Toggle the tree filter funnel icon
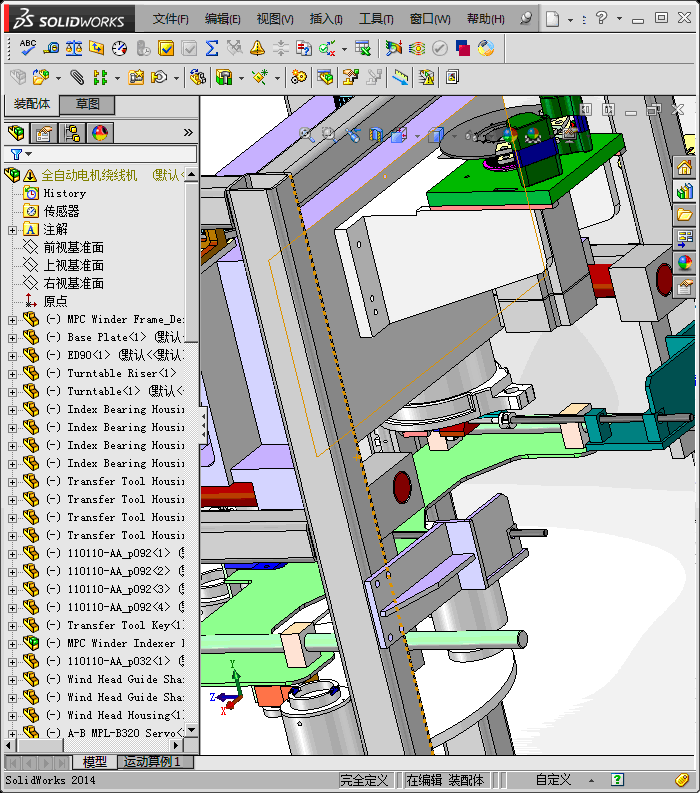This screenshot has height=793, width=700. [16, 154]
